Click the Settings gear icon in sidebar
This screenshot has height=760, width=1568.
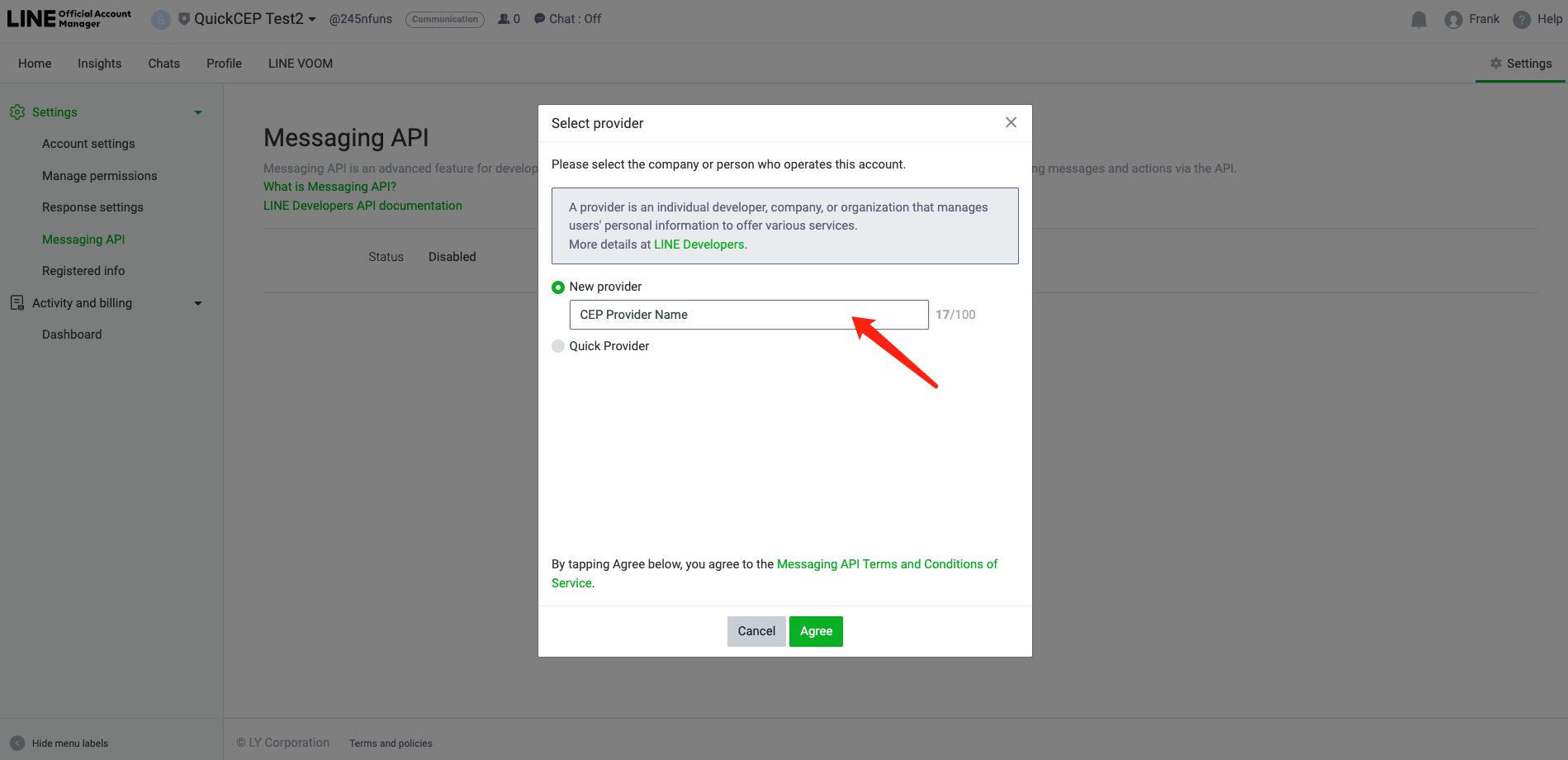(17, 112)
